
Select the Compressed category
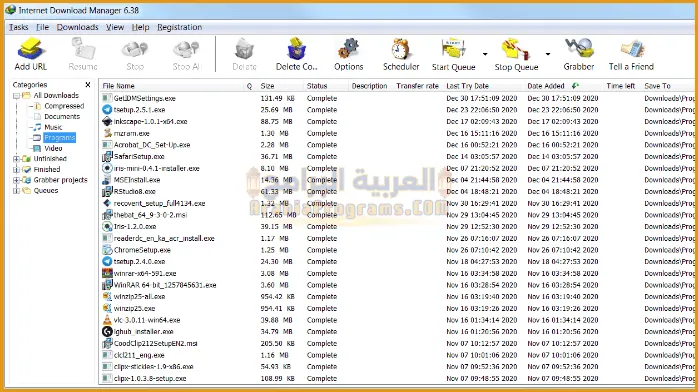coord(64,106)
